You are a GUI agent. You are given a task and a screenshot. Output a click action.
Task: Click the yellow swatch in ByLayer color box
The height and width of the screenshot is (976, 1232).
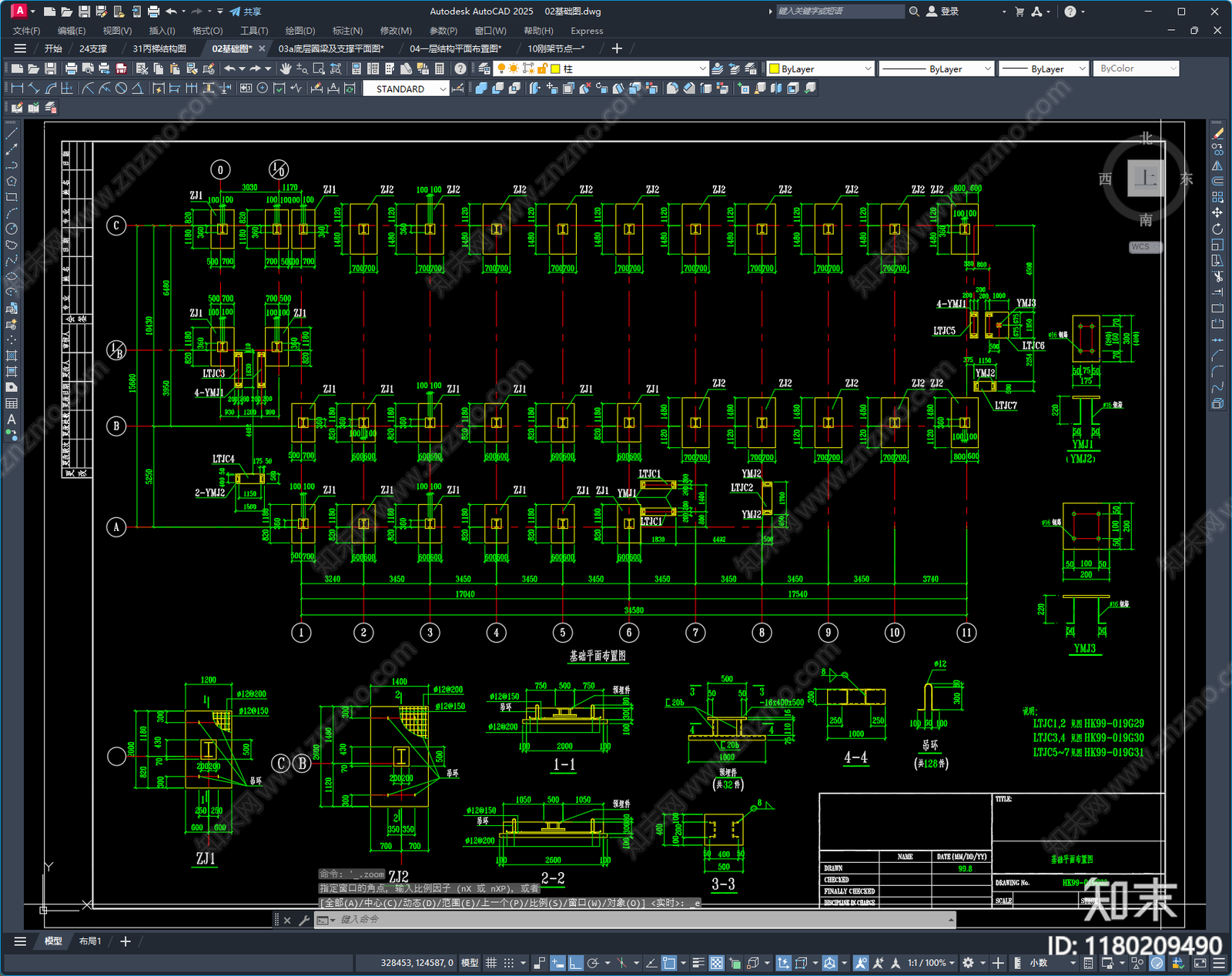(774, 69)
